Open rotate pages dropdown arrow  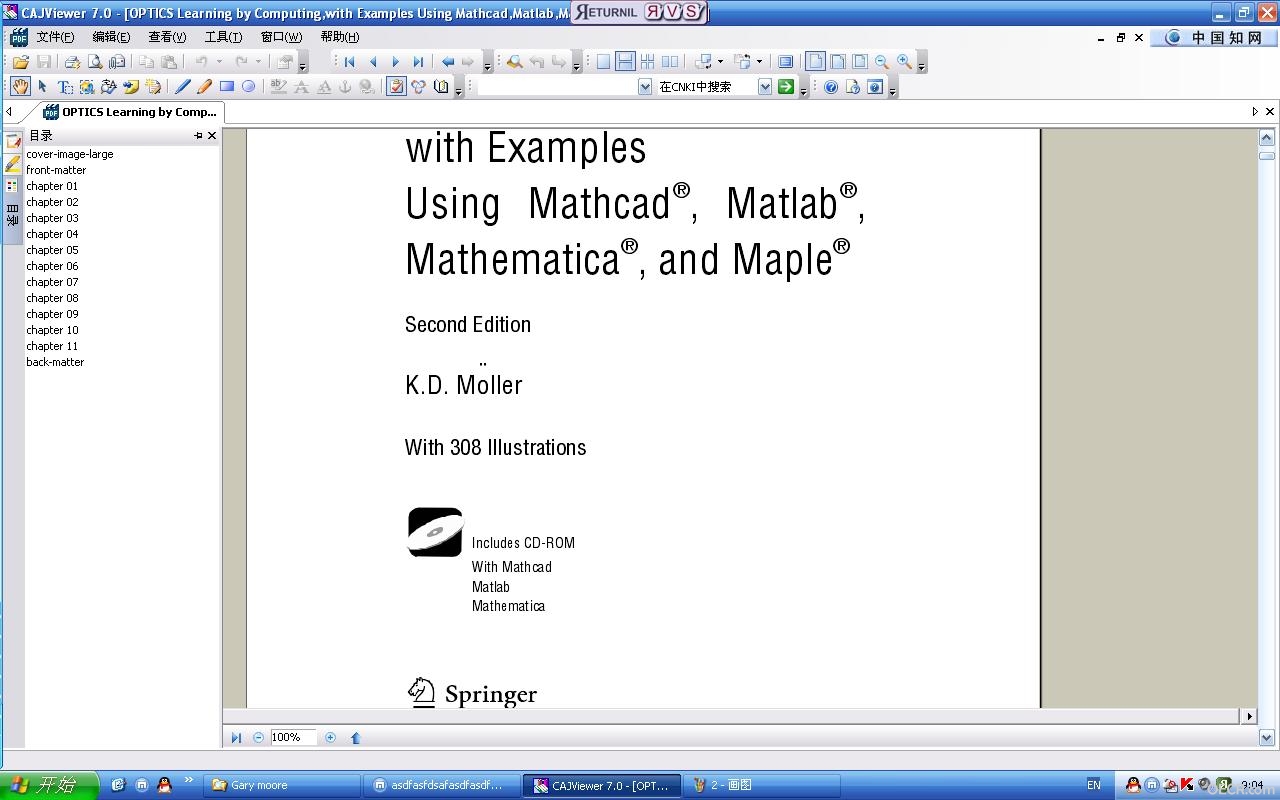[720, 62]
